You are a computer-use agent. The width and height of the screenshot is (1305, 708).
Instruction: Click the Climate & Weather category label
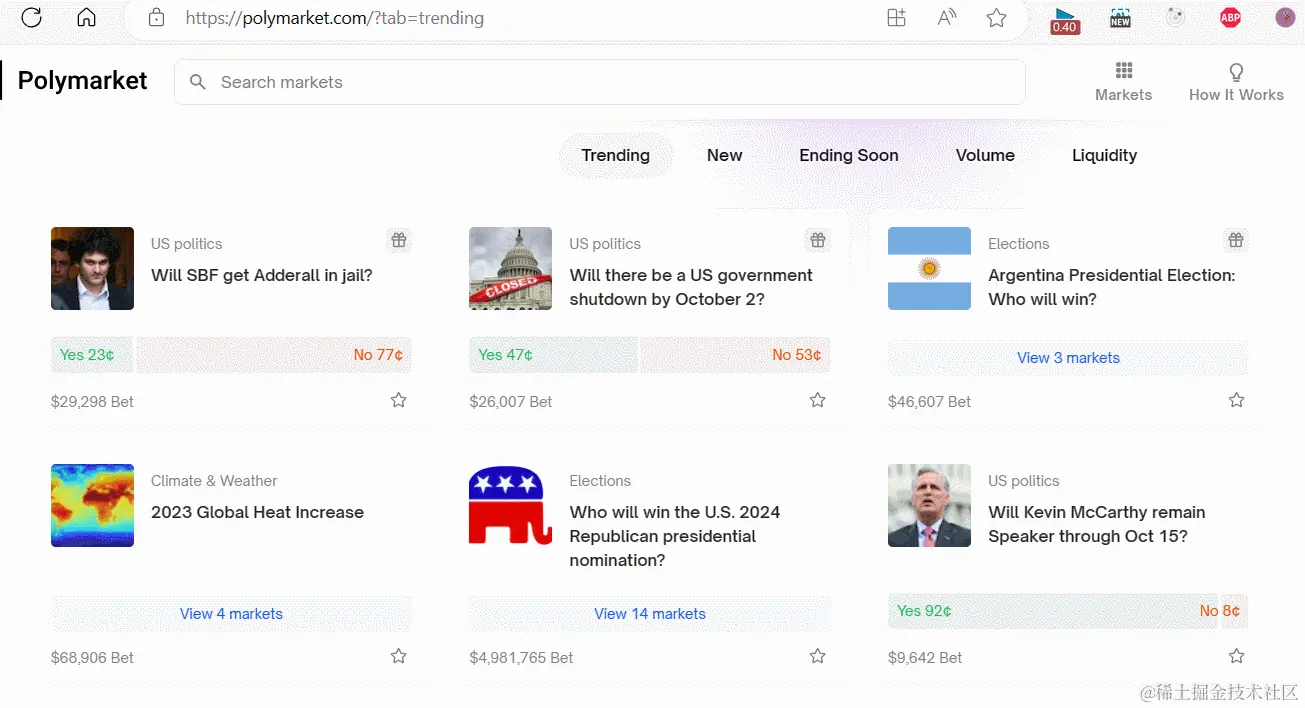(x=214, y=481)
